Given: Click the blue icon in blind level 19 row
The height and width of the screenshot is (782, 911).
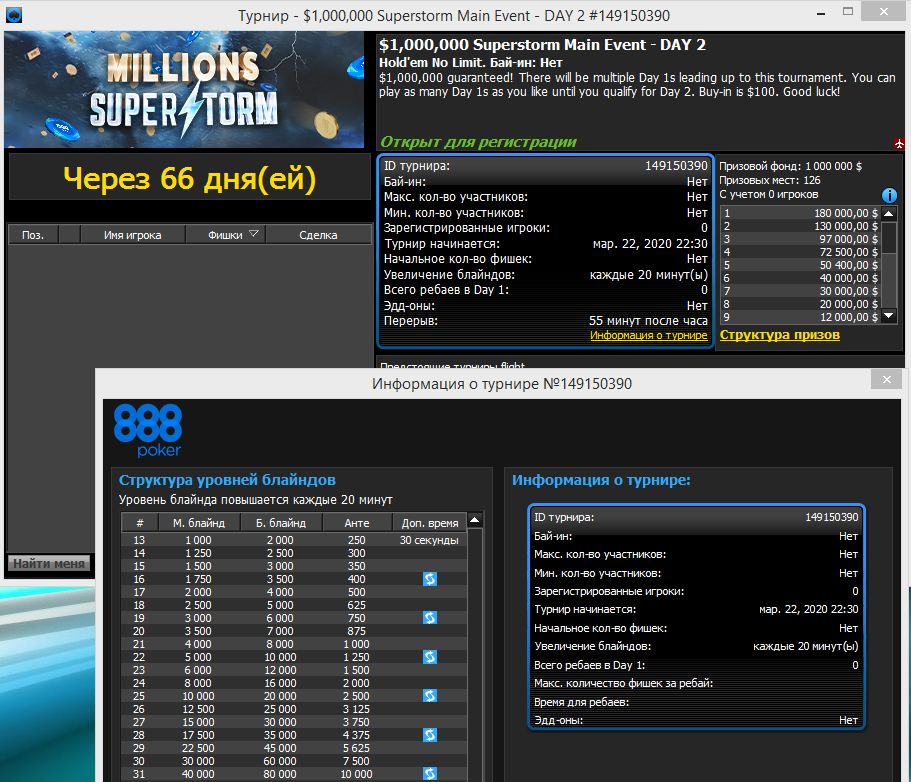Looking at the screenshot, I should 430,618.
